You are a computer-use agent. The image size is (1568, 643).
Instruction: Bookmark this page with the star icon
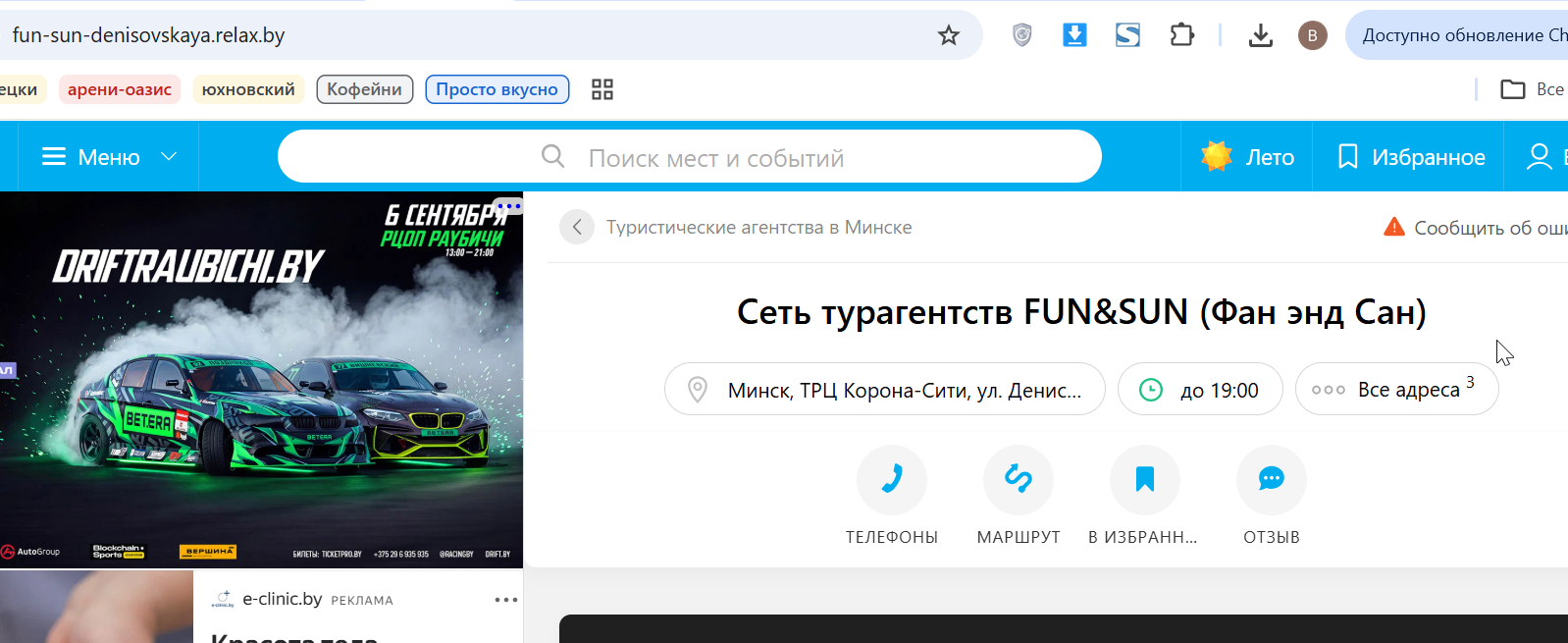click(x=948, y=35)
